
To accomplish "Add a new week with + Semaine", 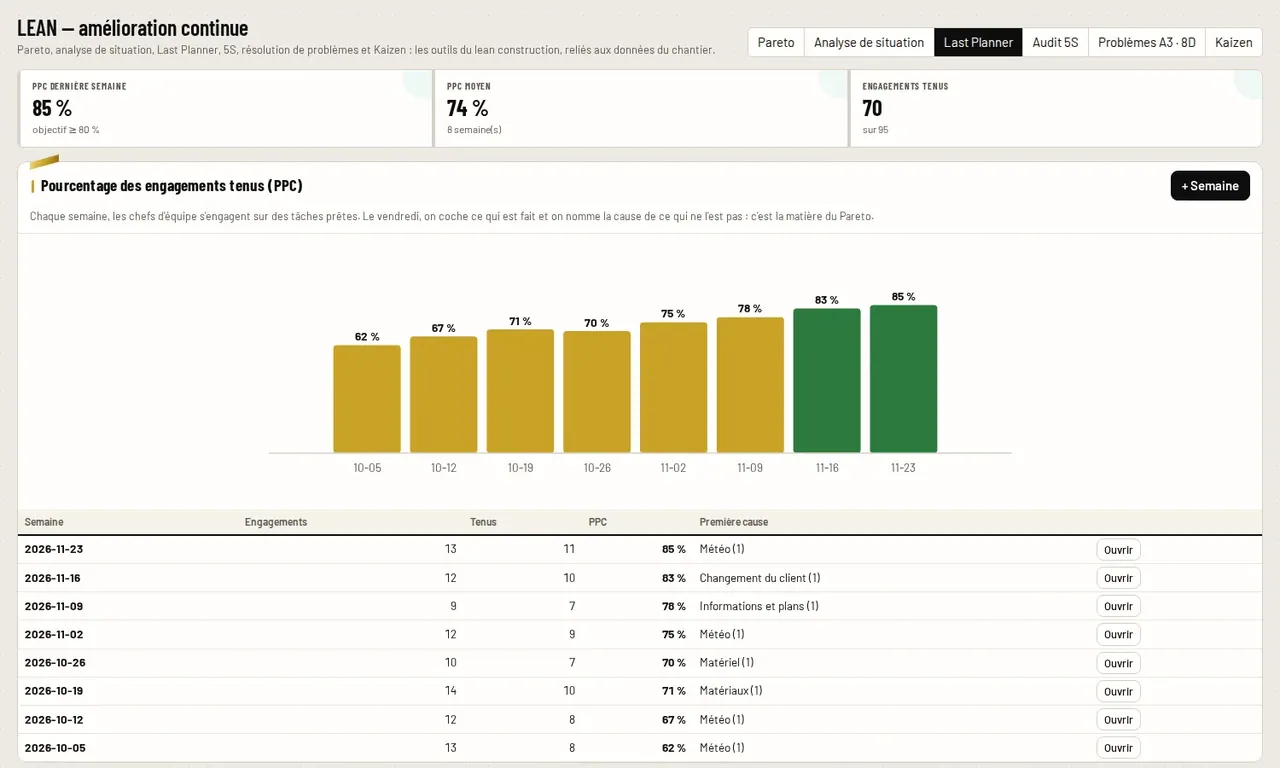I will [1210, 186].
